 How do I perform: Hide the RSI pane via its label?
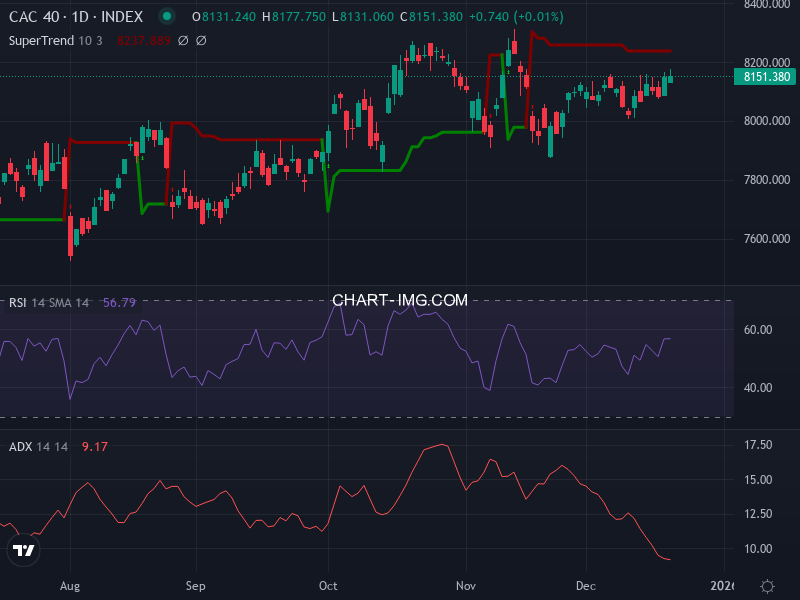click(19, 300)
